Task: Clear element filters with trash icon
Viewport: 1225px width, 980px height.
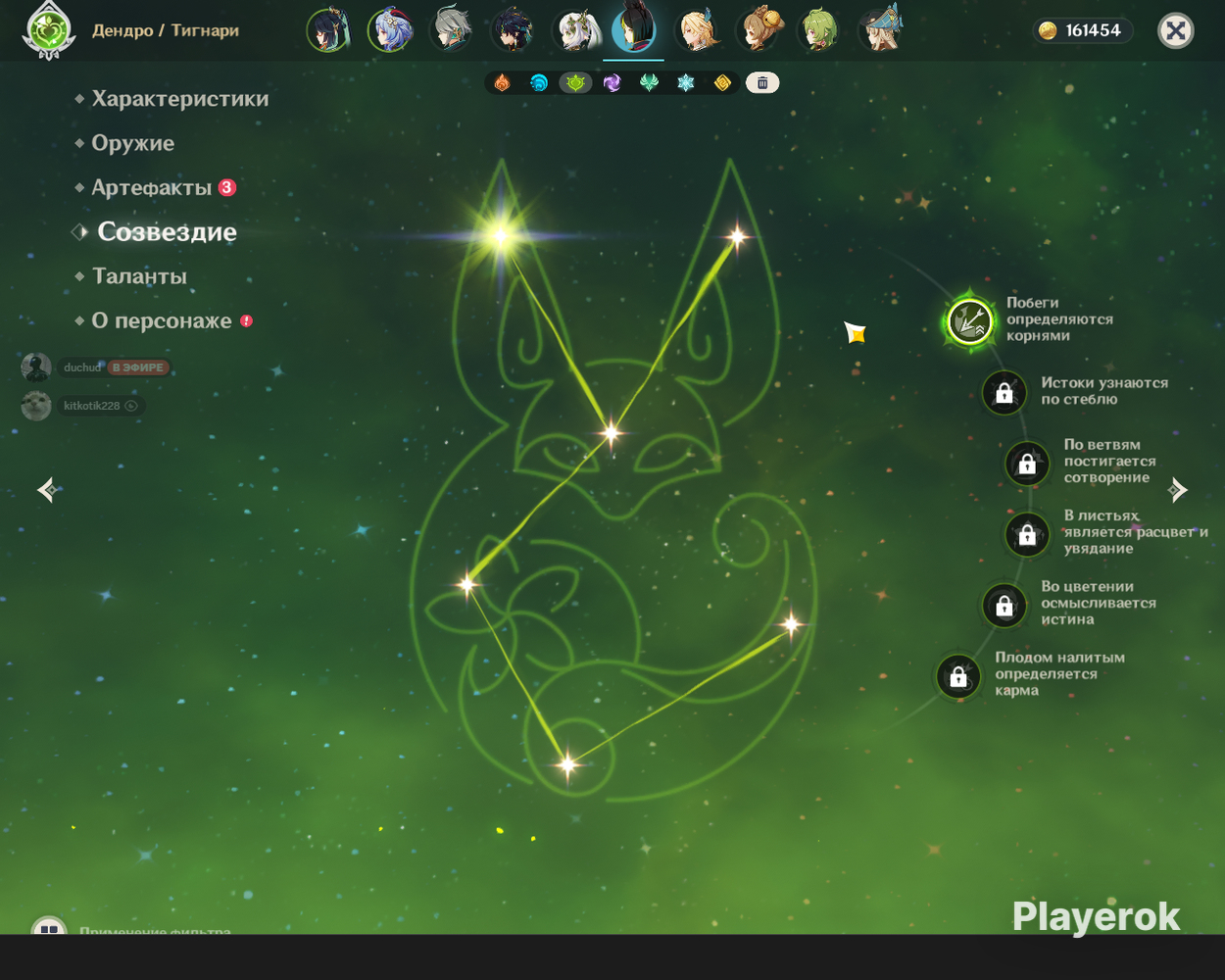Action: pyautogui.click(x=762, y=83)
